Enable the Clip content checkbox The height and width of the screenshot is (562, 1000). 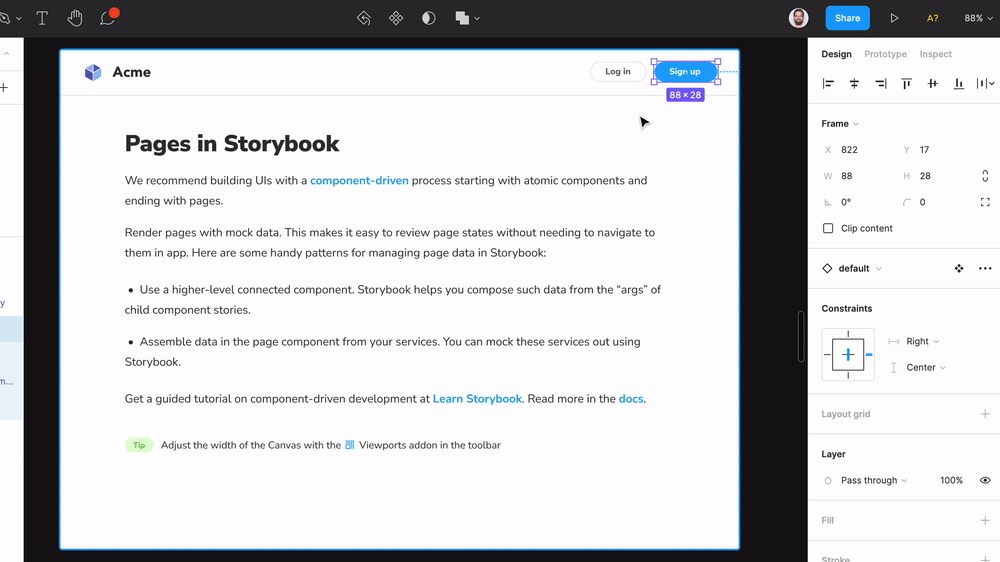coord(828,228)
